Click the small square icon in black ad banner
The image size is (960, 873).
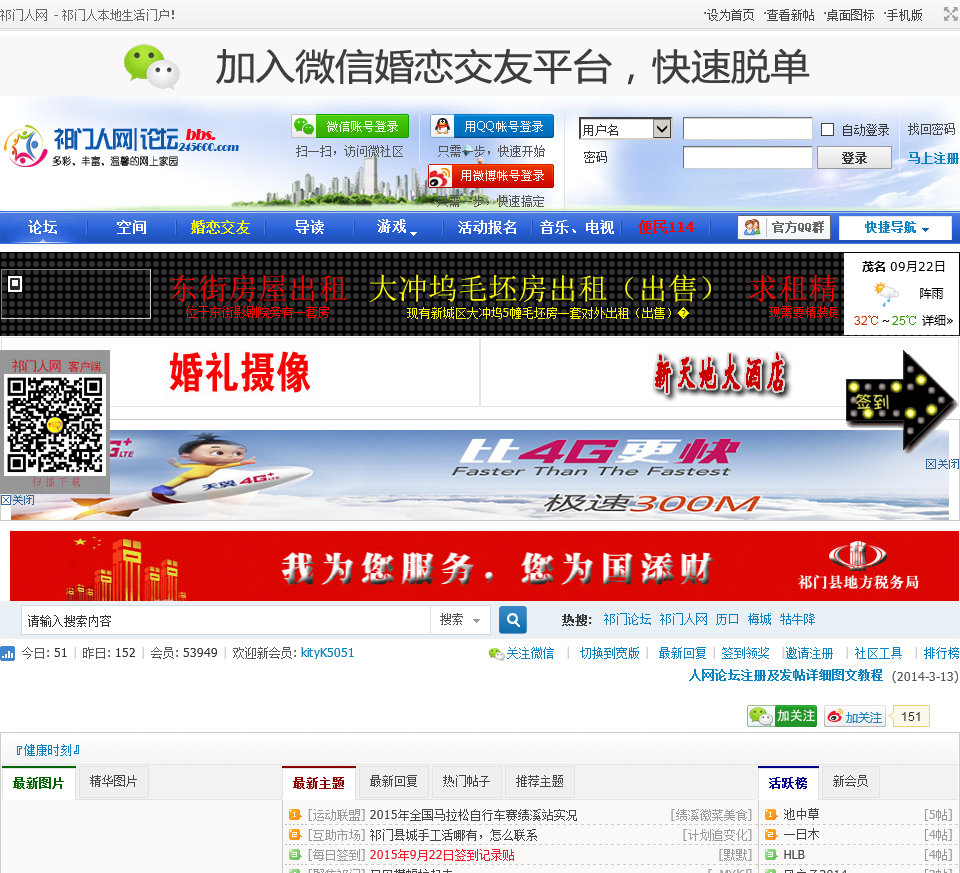(x=15, y=283)
